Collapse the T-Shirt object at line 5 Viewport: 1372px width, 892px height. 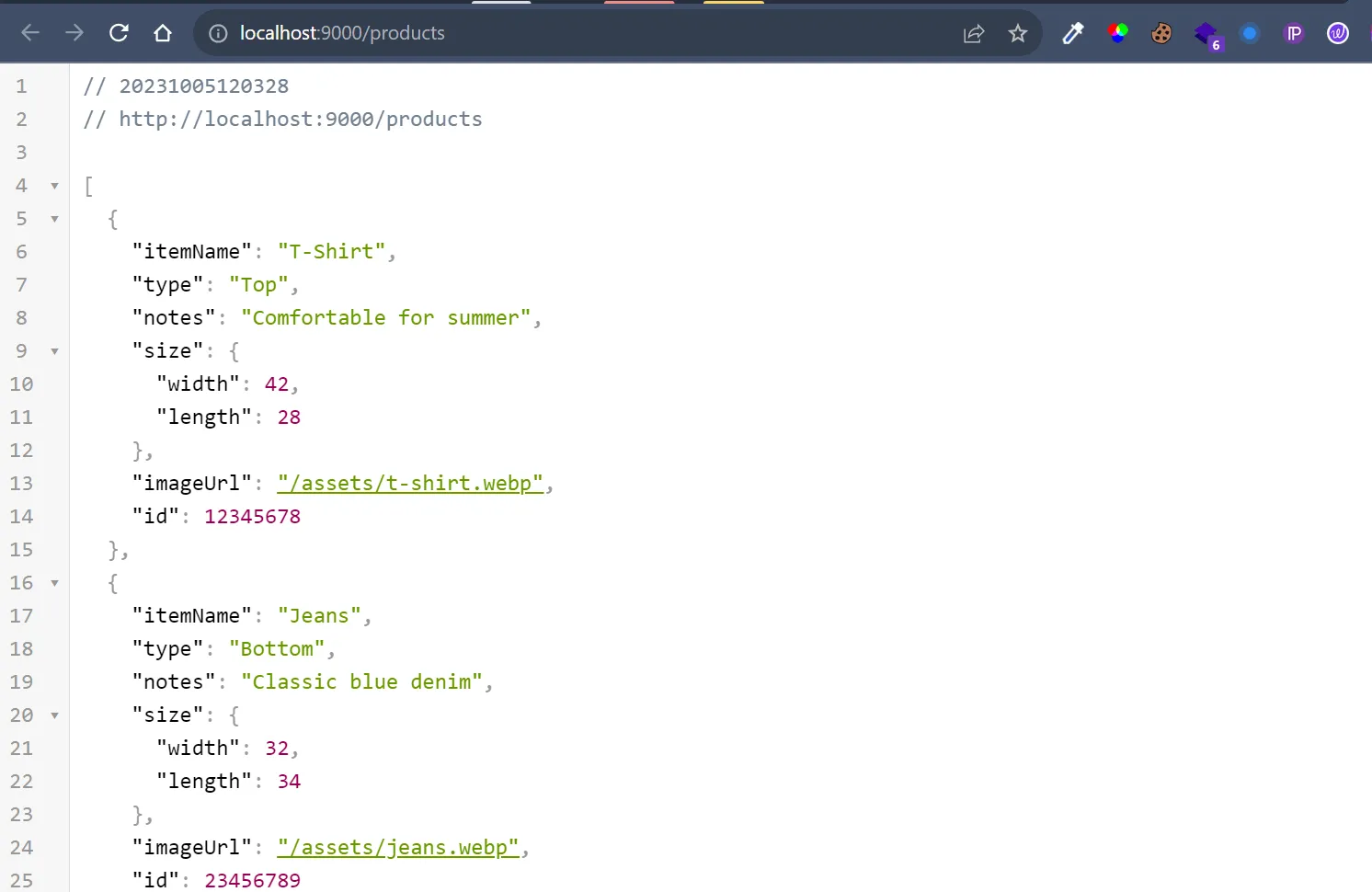click(53, 219)
